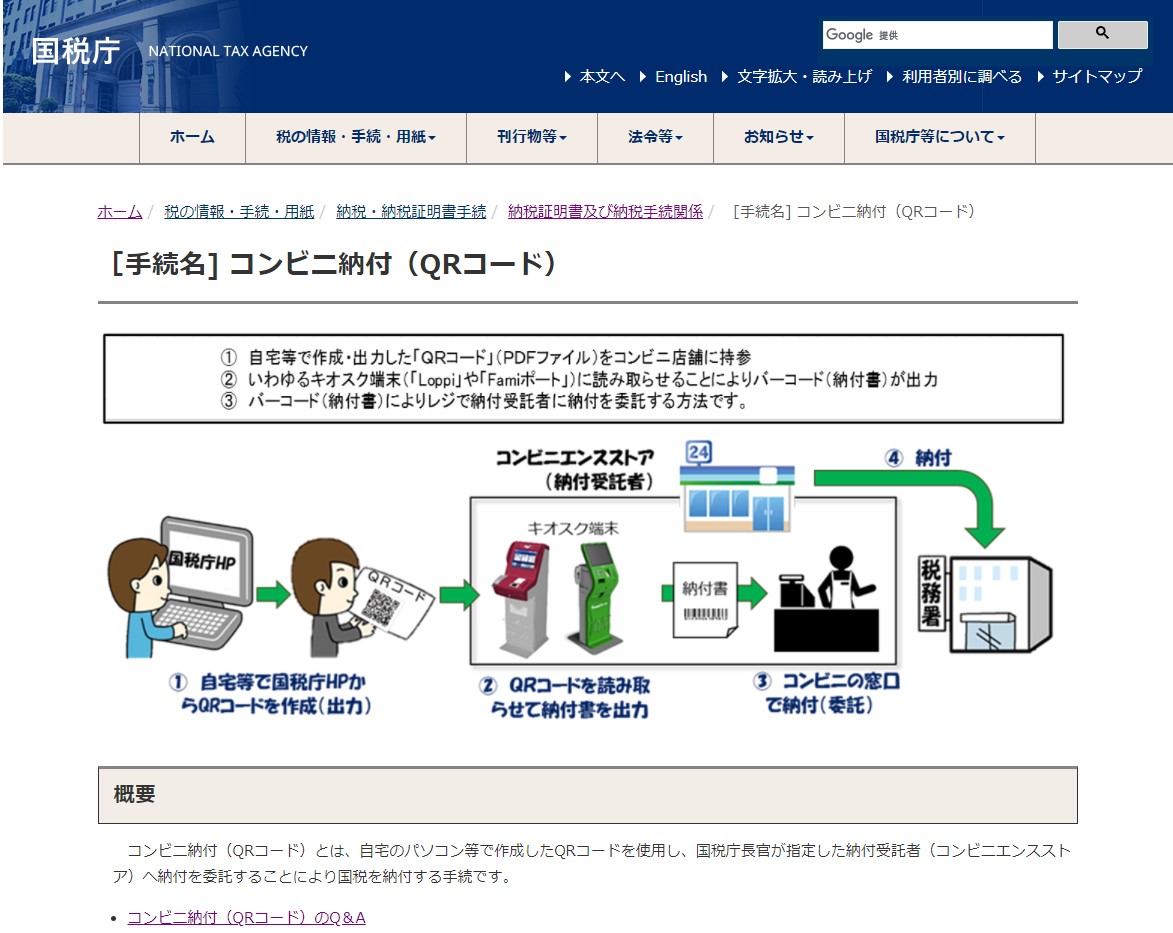Click 納税証明書及び納税手続関係 breadcrumb link

(605, 212)
